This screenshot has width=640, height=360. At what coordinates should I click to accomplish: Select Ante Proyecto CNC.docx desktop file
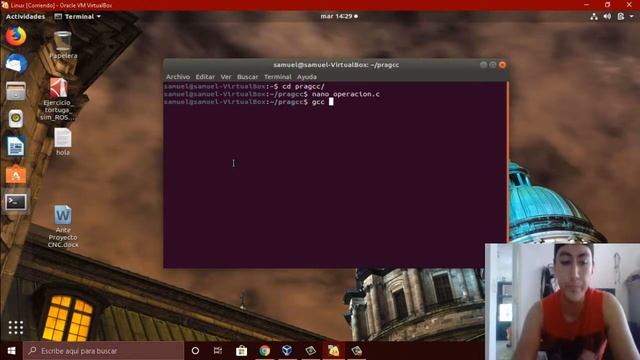[x=63, y=226]
